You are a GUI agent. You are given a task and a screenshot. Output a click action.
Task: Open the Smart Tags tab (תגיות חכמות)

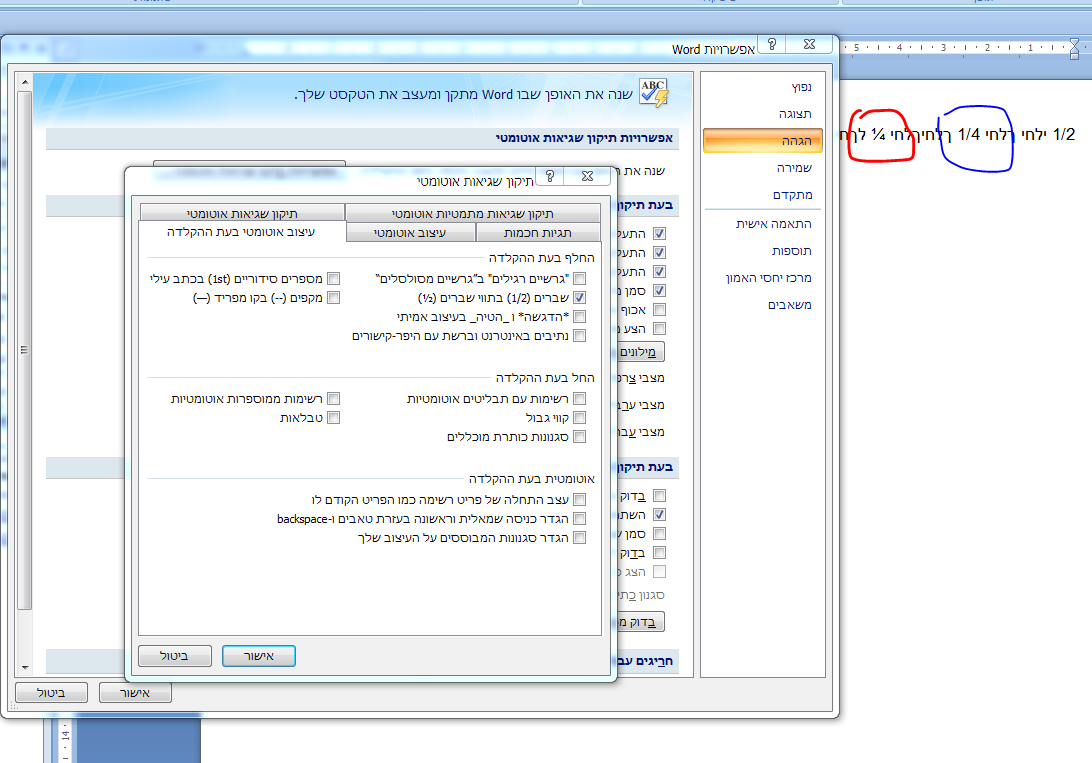538,233
